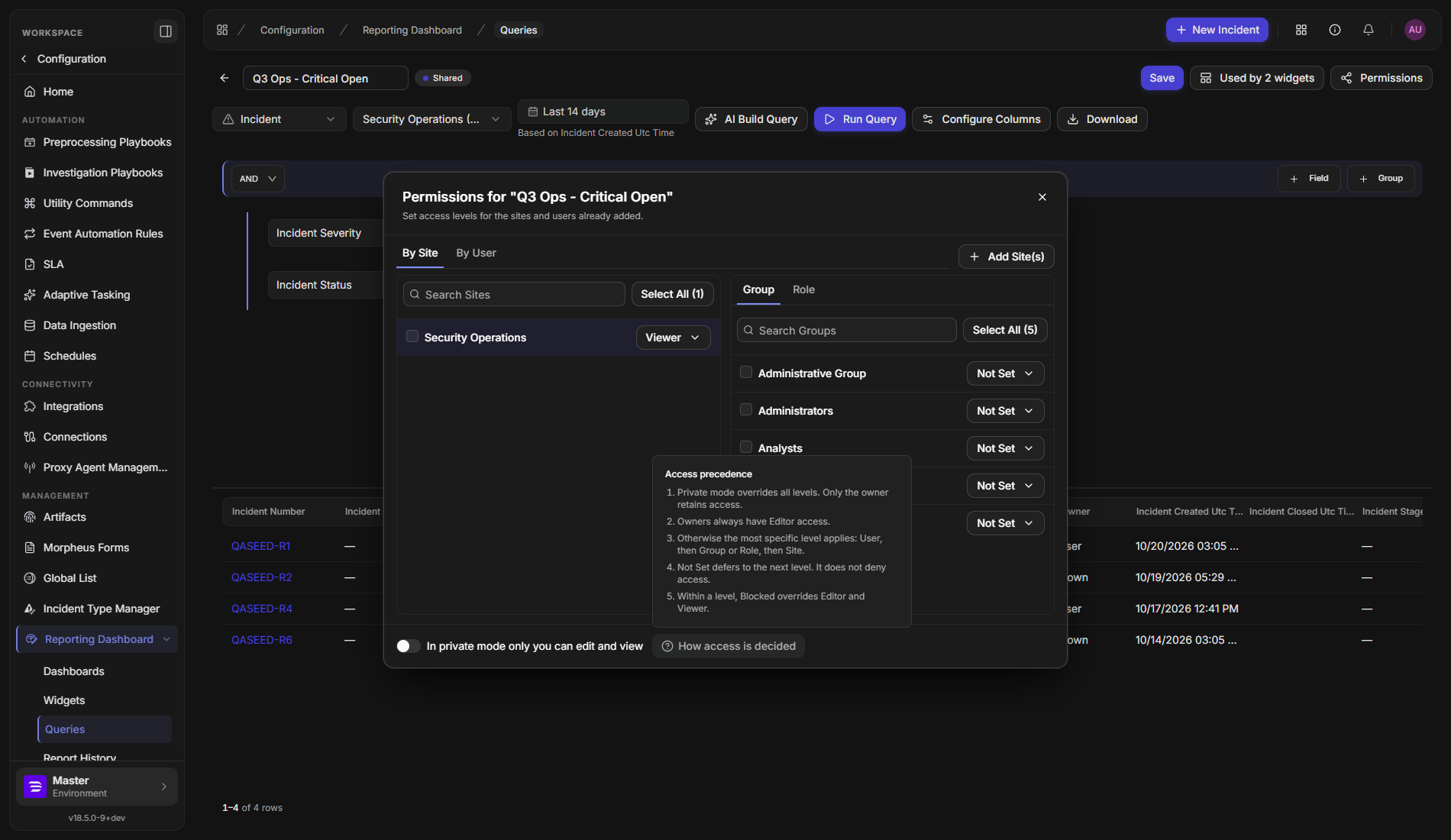Select the By Site tab
The width and height of the screenshot is (1451, 840).
point(420,253)
